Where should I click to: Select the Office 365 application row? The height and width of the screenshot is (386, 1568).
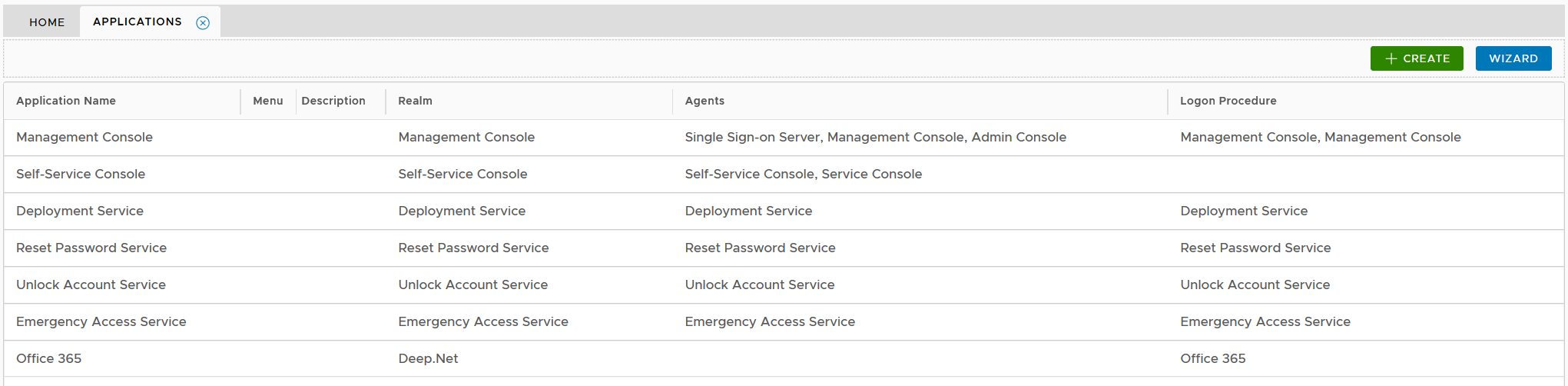click(x=49, y=358)
